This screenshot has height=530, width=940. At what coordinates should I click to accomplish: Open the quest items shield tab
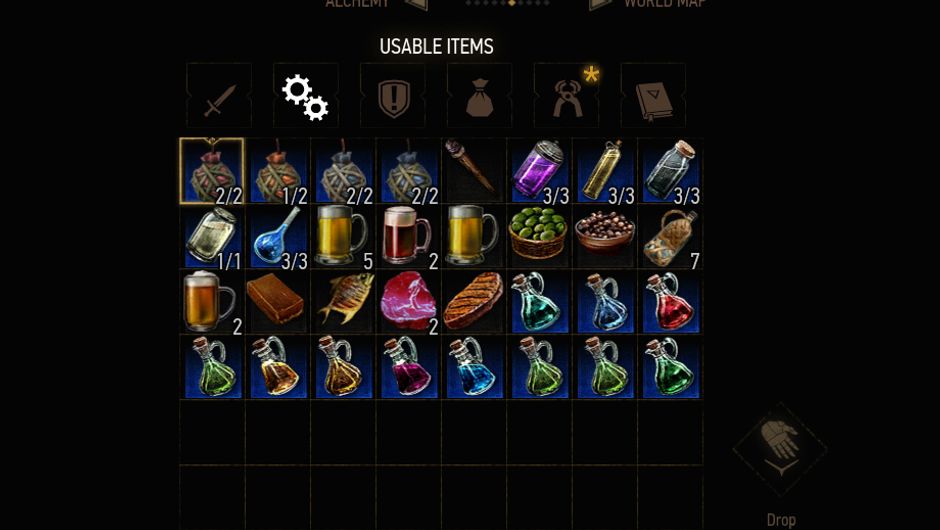click(x=393, y=96)
